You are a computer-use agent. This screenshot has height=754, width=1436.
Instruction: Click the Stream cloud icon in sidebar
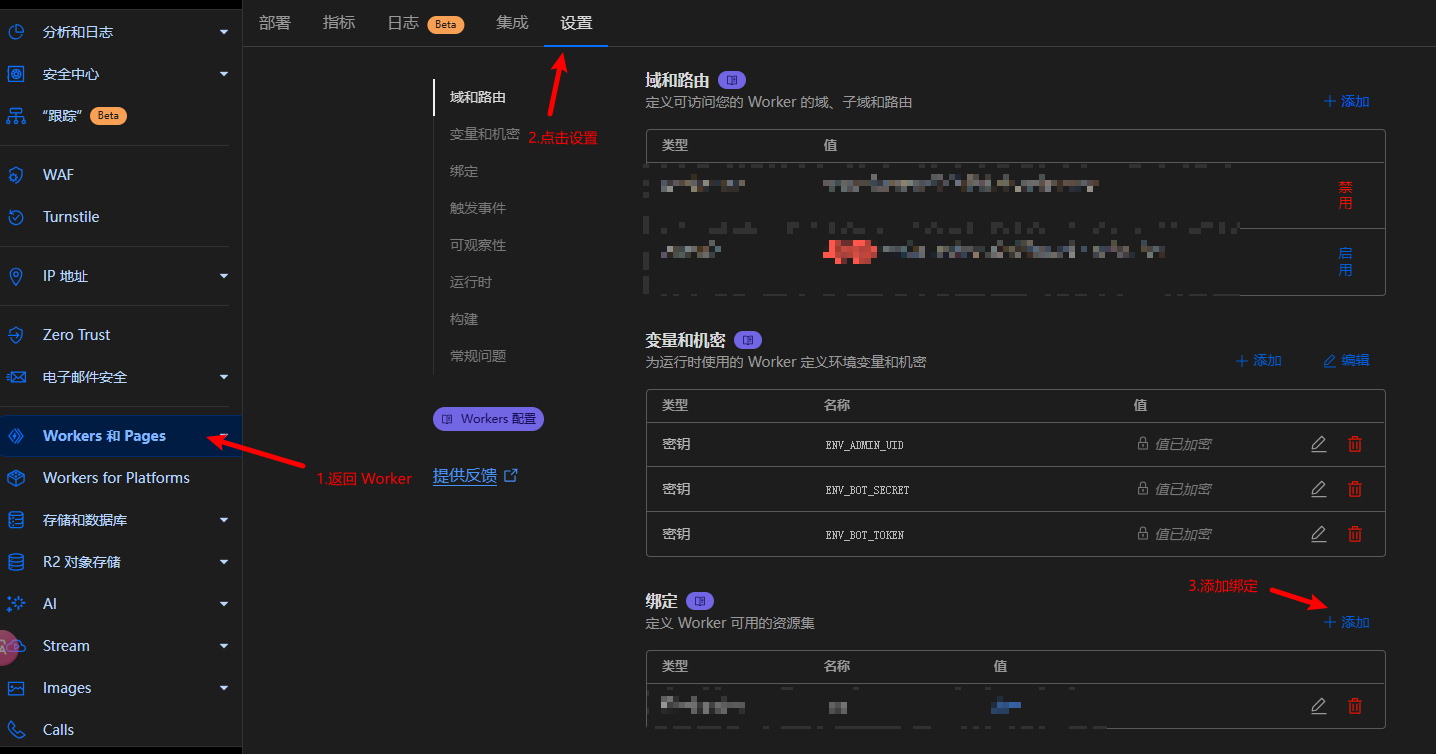pos(16,646)
